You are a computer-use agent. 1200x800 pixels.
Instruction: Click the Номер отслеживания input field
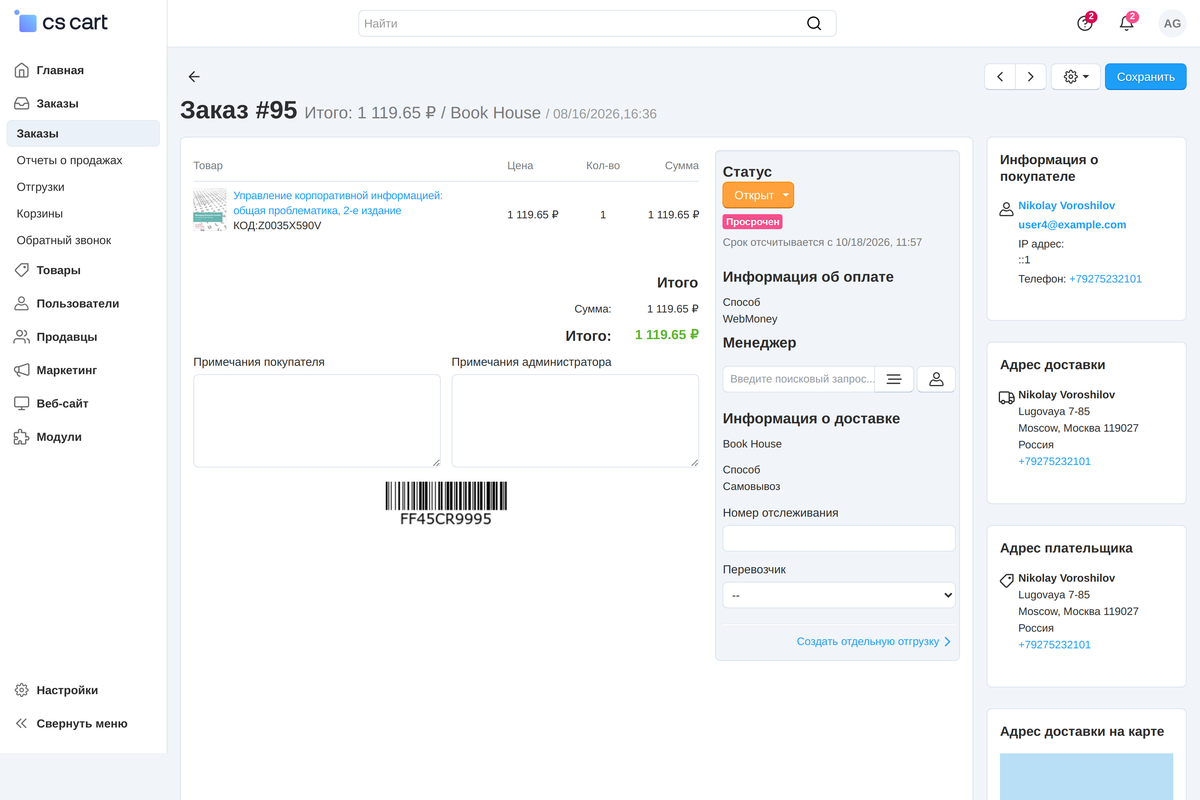(839, 538)
